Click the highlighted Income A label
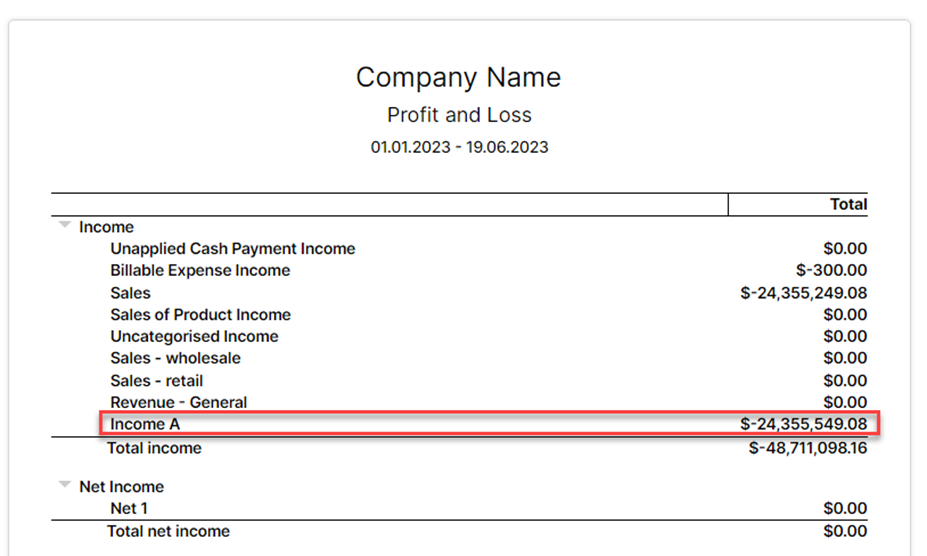Viewport: 927px width, 556px height. coord(145,425)
